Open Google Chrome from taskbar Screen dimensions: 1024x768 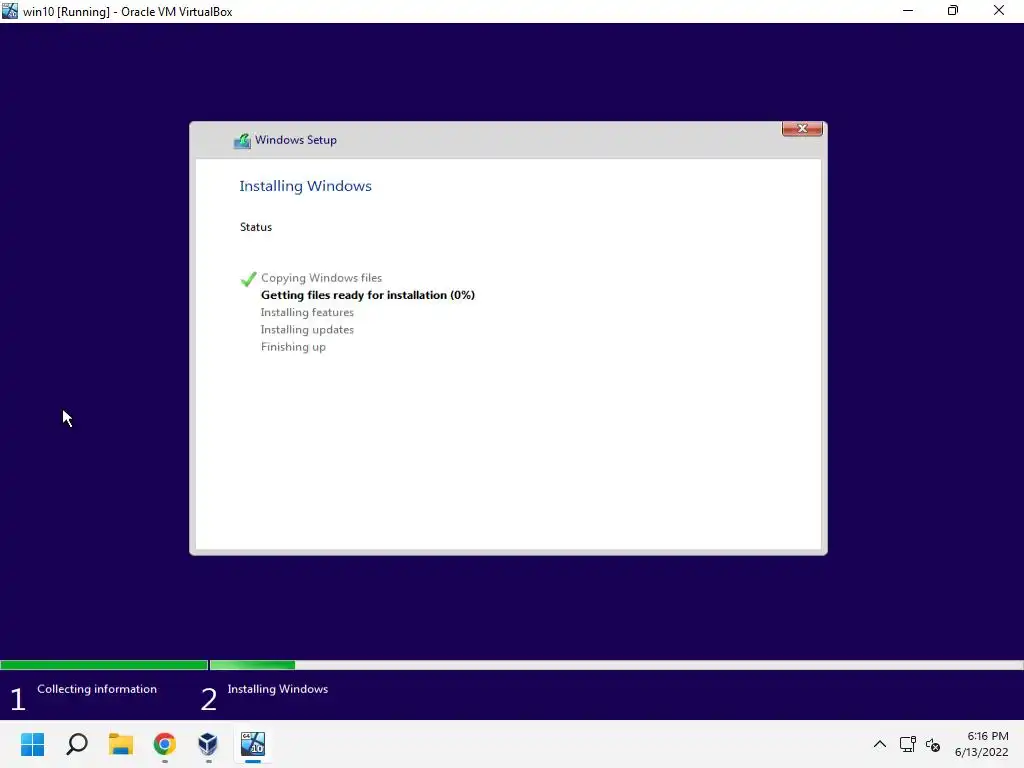165,744
